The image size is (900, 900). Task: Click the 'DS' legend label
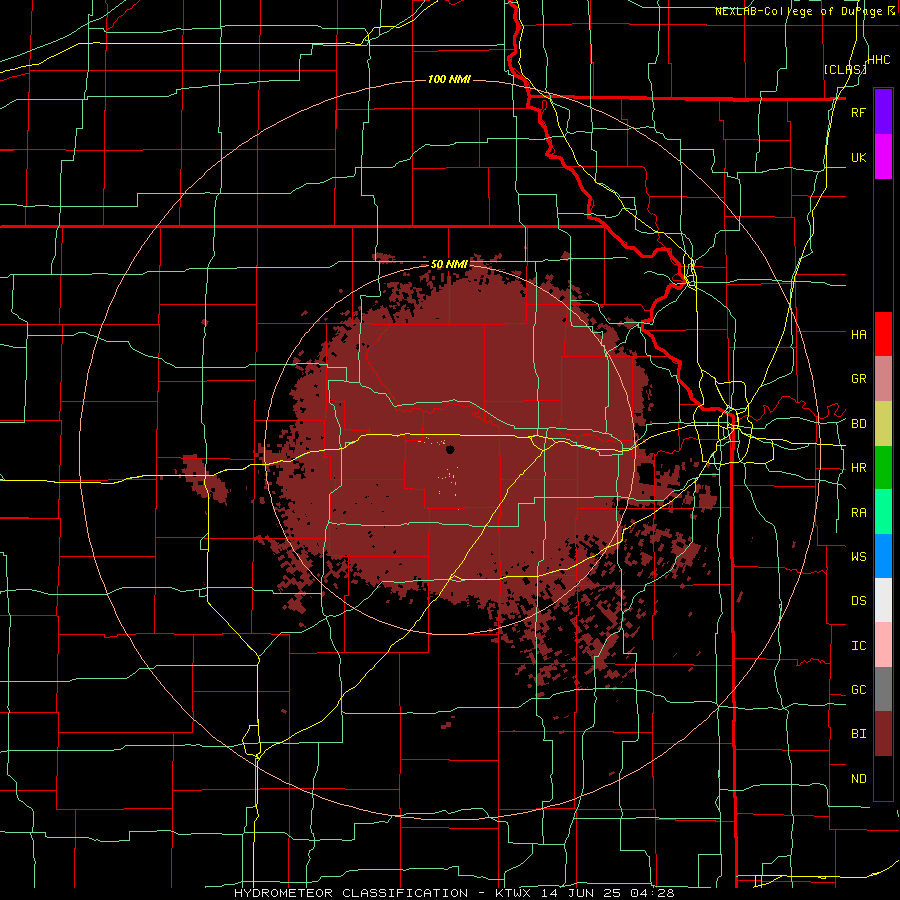pos(858,601)
